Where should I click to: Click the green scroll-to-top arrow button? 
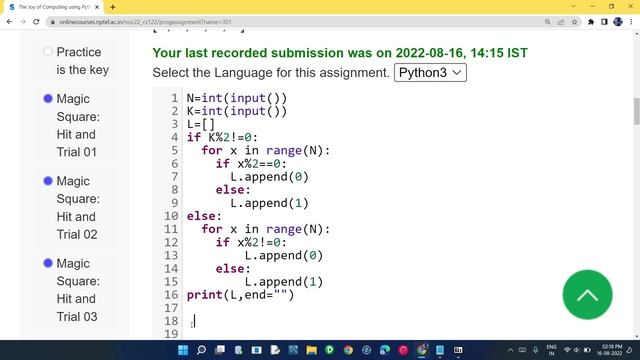(x=587, y=295)
